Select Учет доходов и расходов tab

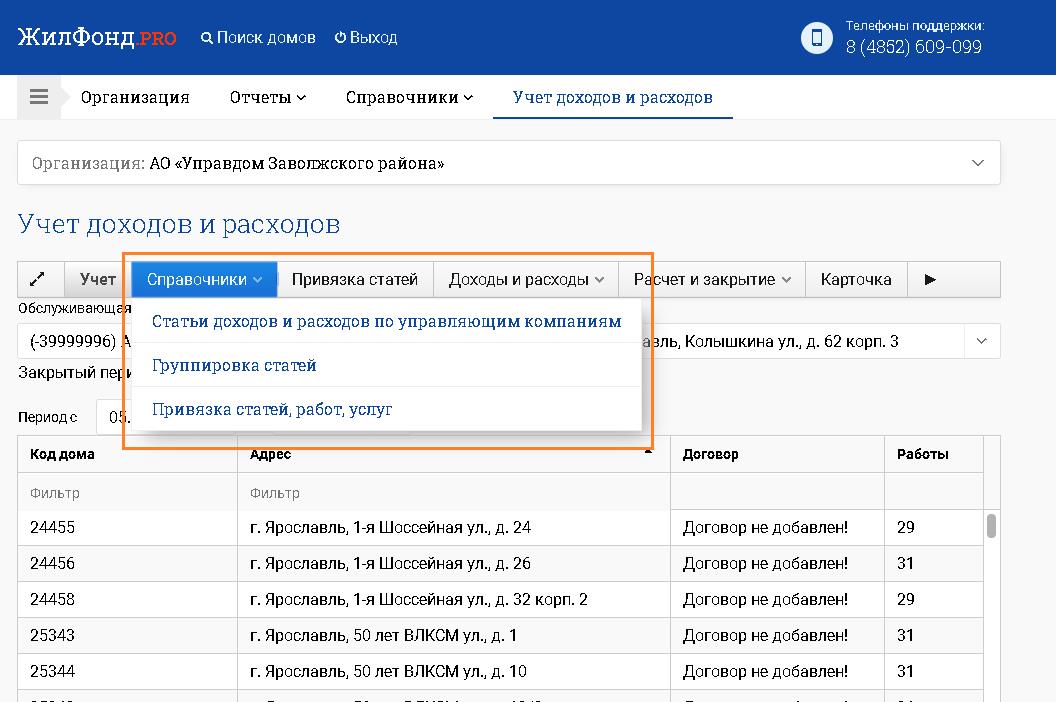tap(612, 97)
